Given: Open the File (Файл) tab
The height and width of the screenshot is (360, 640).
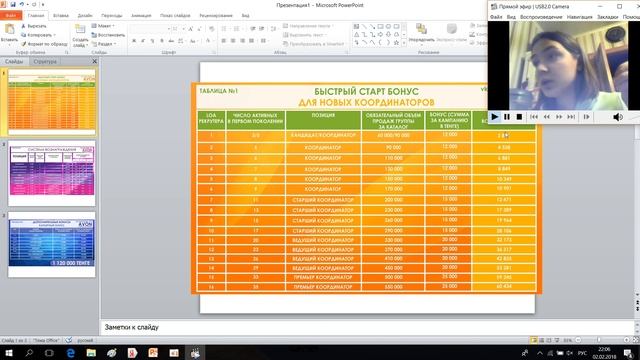Looking at the screenshot, I should coord(11,16).
